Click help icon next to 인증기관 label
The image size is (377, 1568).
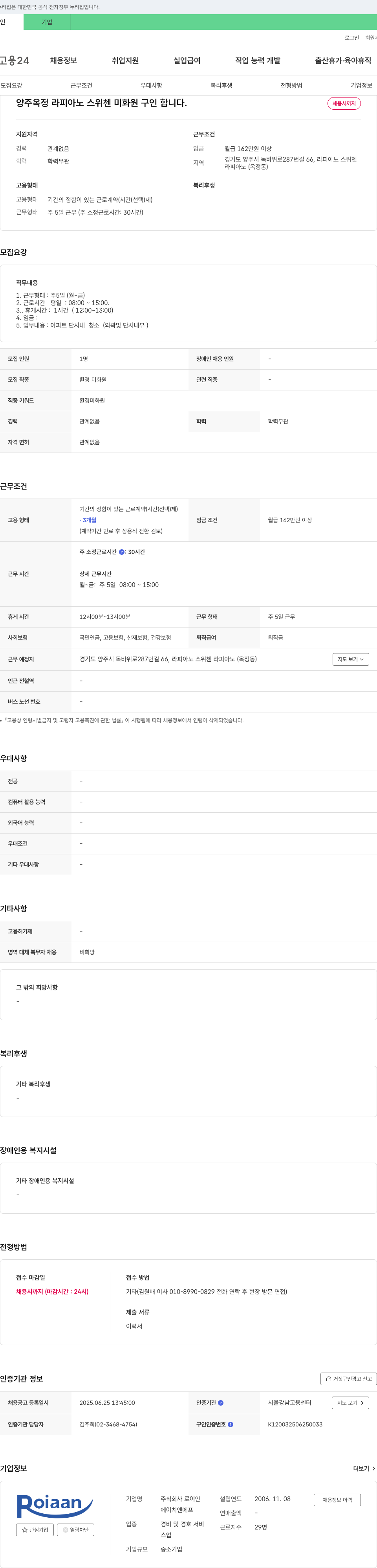[221, 1402]
